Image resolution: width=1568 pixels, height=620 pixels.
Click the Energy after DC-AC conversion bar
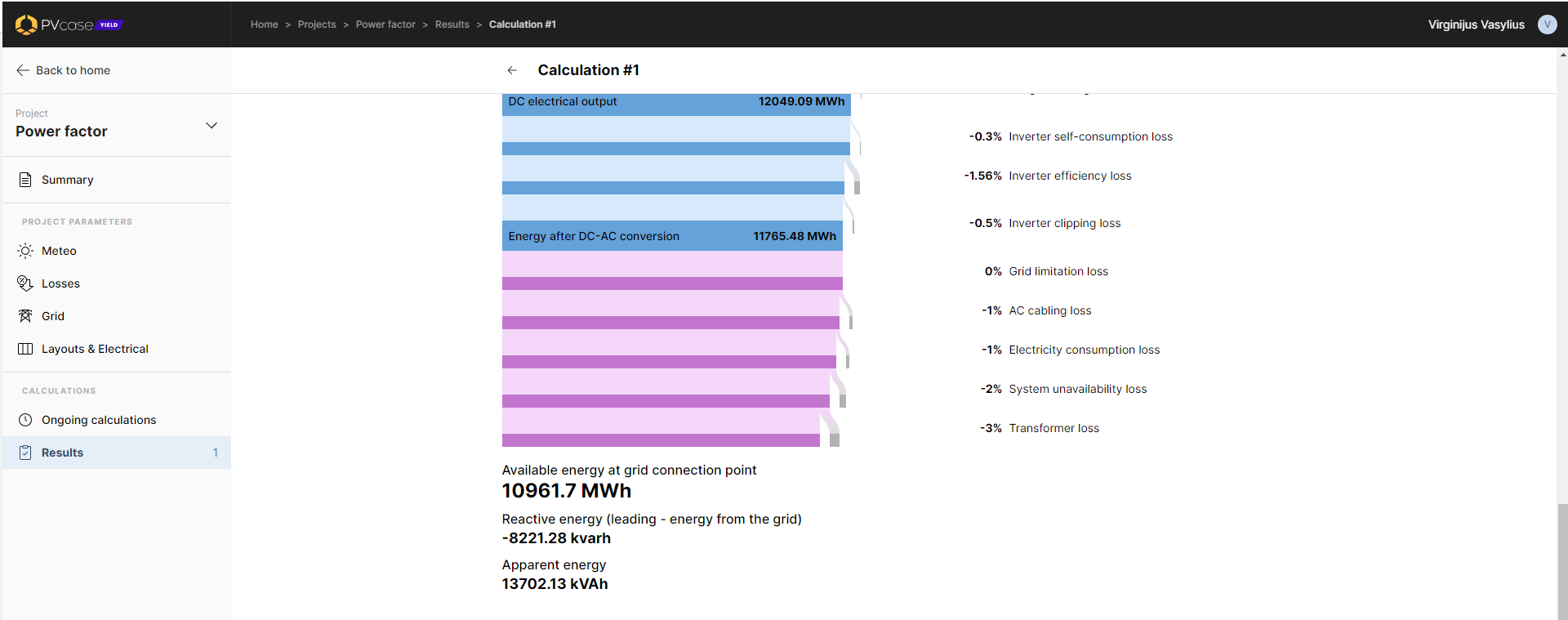(672, 236)
